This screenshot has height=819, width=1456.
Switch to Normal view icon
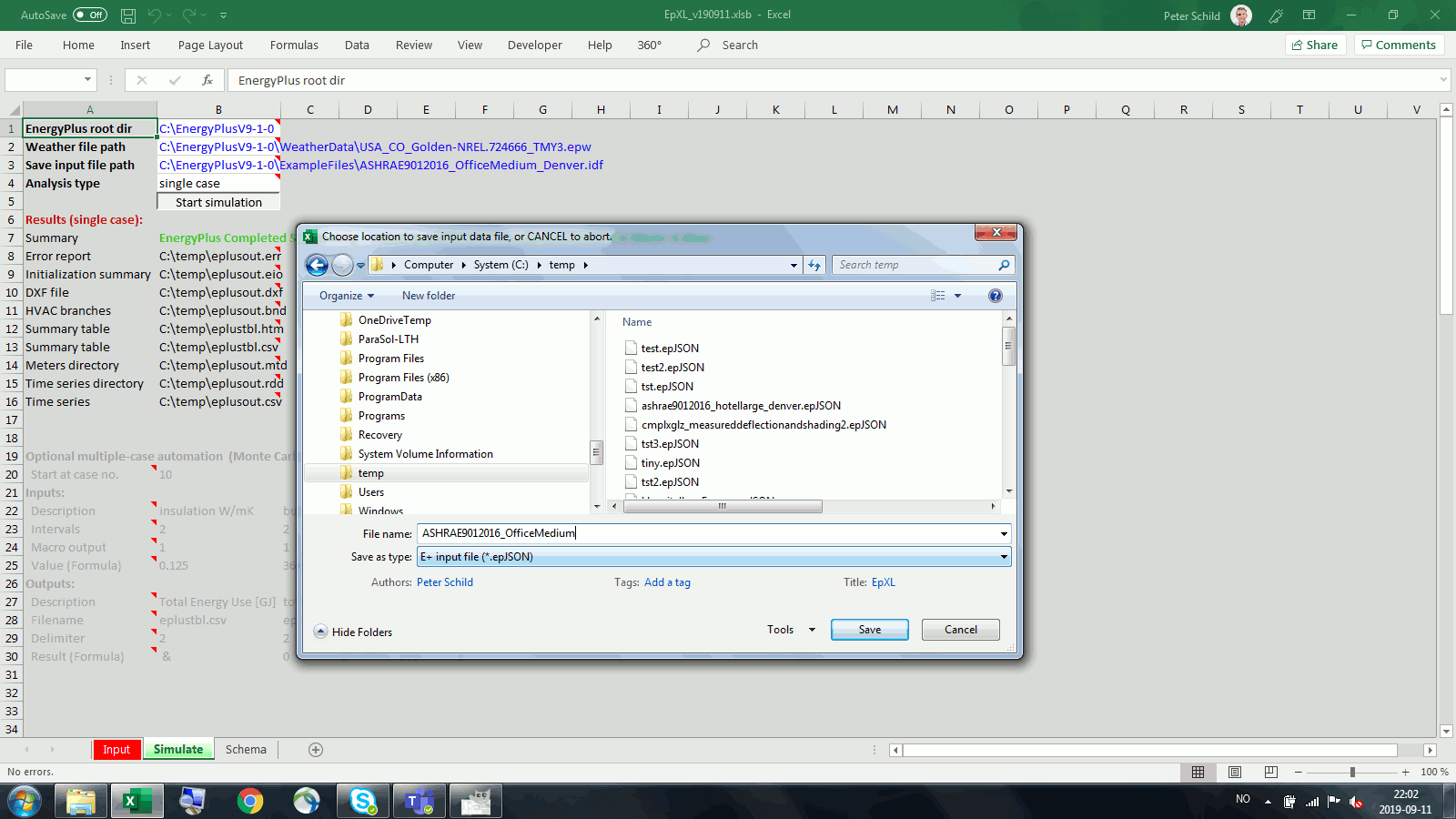point(1198,772)
